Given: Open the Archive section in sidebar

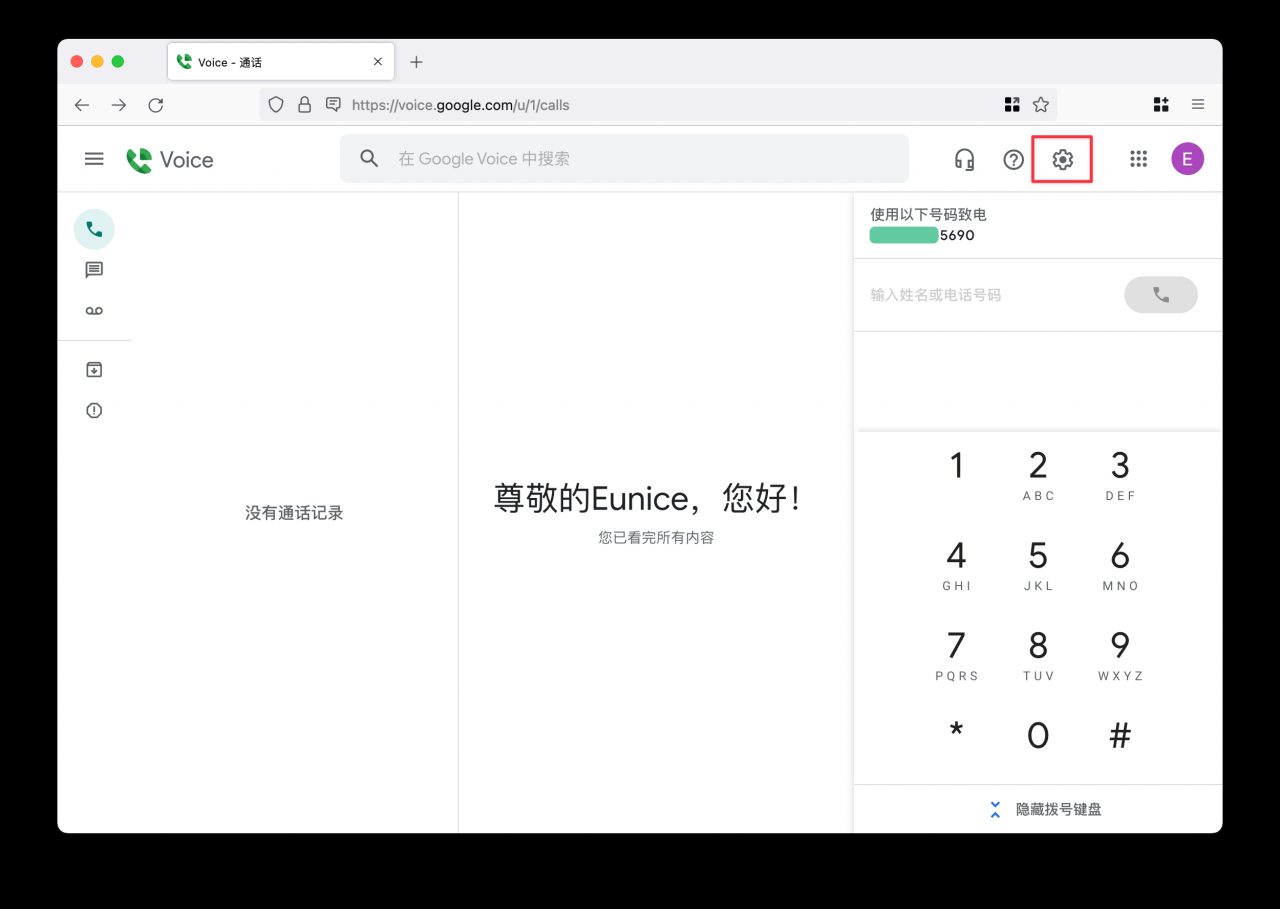Looking at the screenshot, I should coord(94,370).
